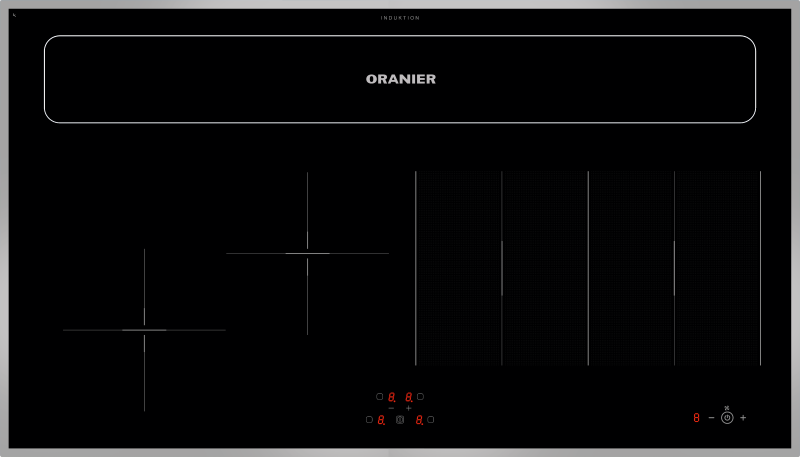Tap the lower-left red zone level display

pos(381,420)
